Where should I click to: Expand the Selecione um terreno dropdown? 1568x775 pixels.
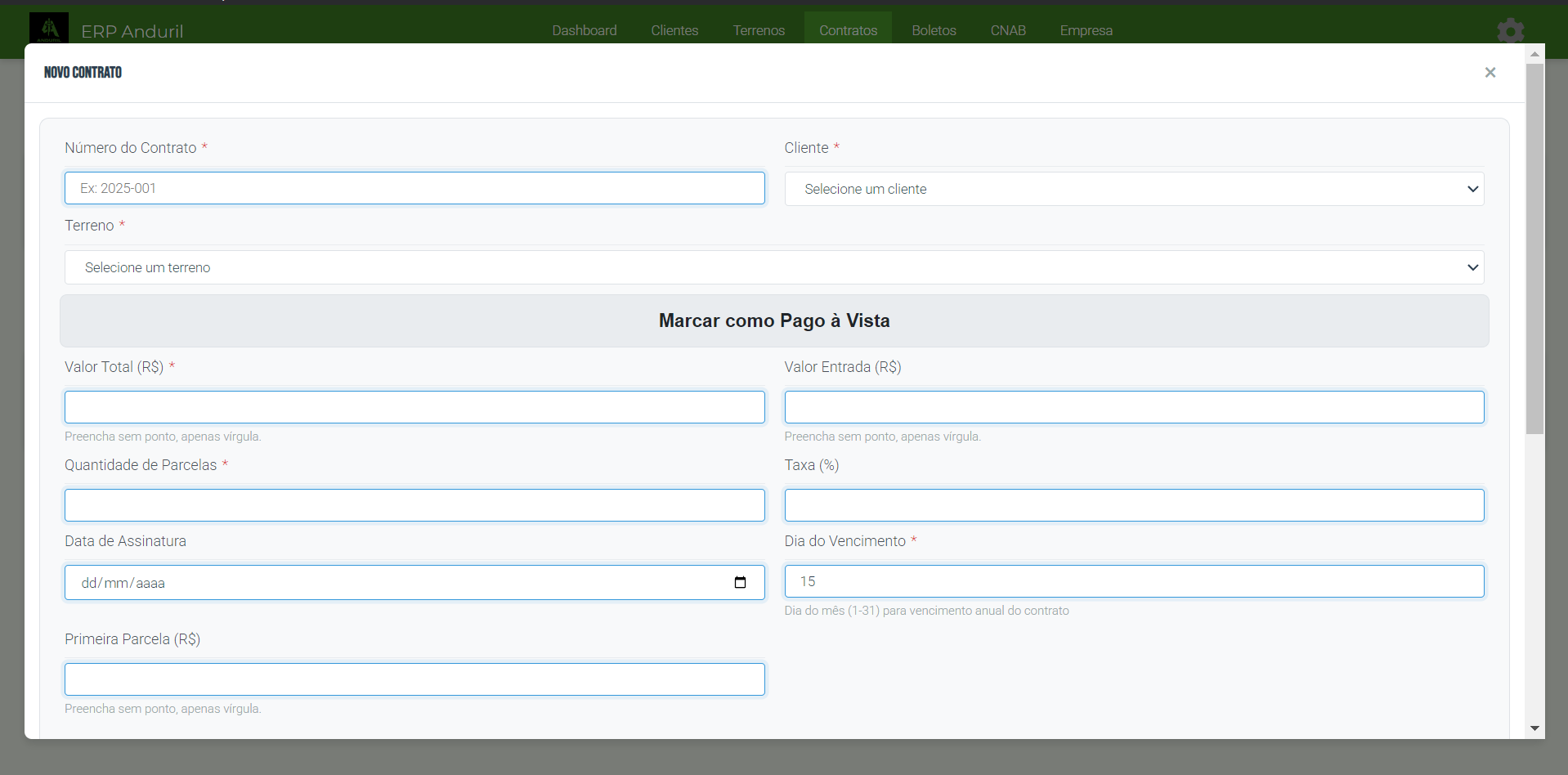(x=773, y=267)
